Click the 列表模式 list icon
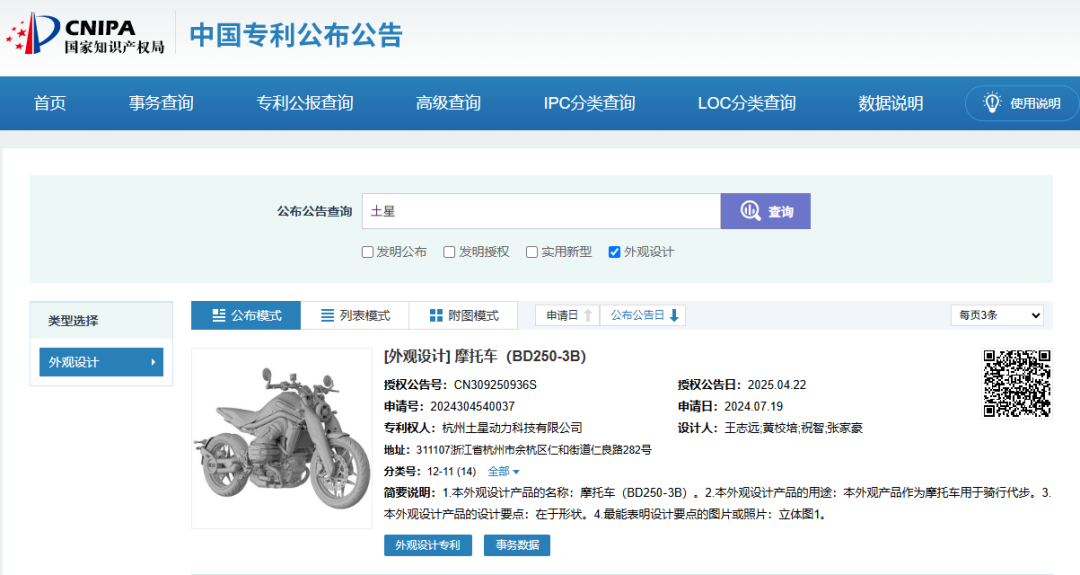 [x=328, y=315]
